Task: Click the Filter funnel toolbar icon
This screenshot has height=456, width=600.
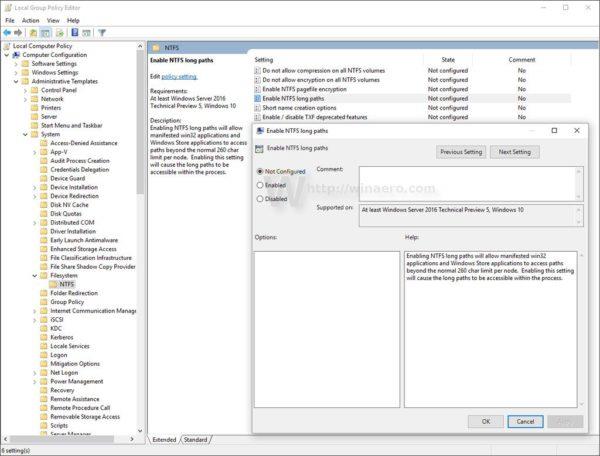Action: [x=102, y=33]
